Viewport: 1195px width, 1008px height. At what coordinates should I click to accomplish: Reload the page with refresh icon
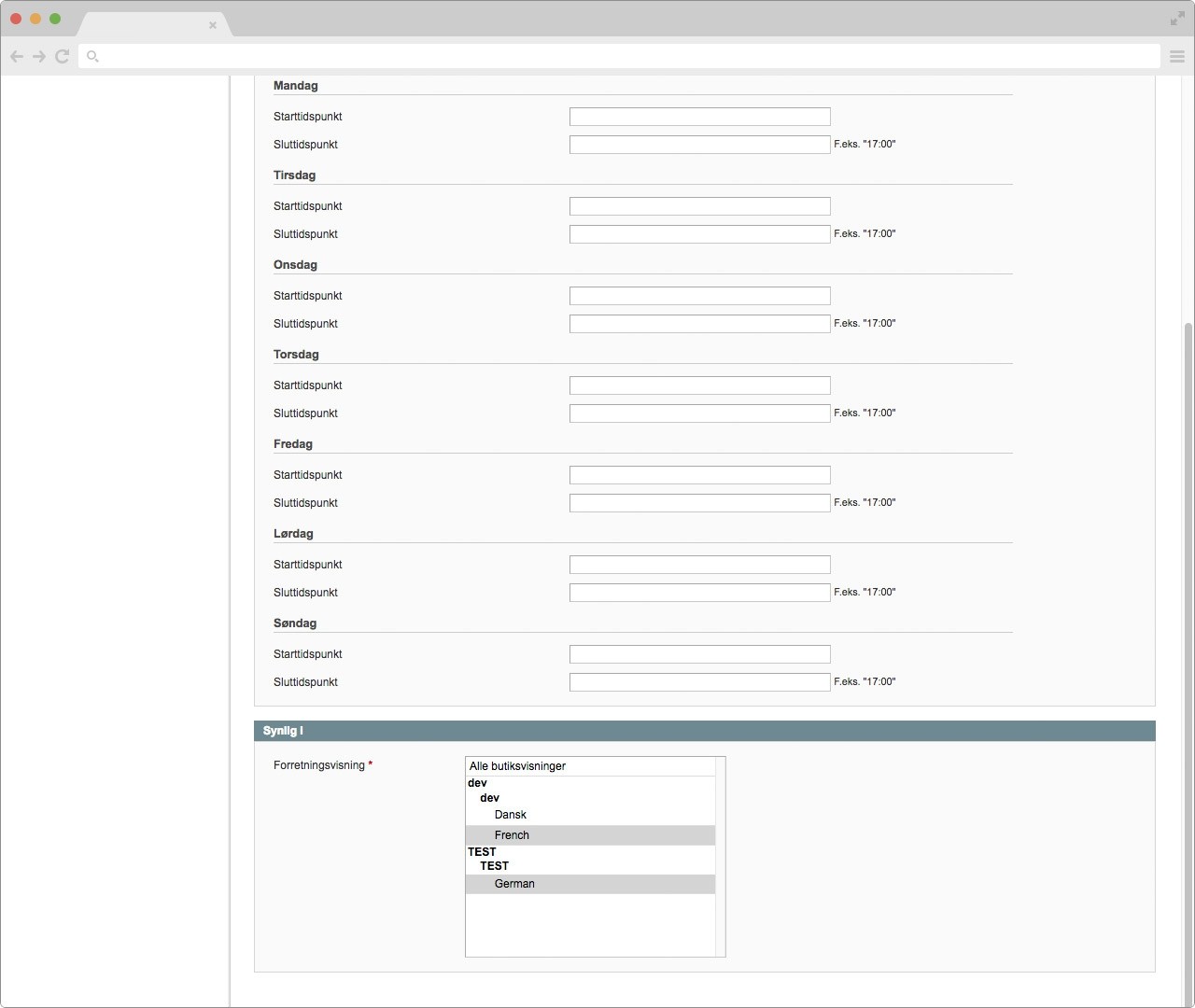coord(63,57)
